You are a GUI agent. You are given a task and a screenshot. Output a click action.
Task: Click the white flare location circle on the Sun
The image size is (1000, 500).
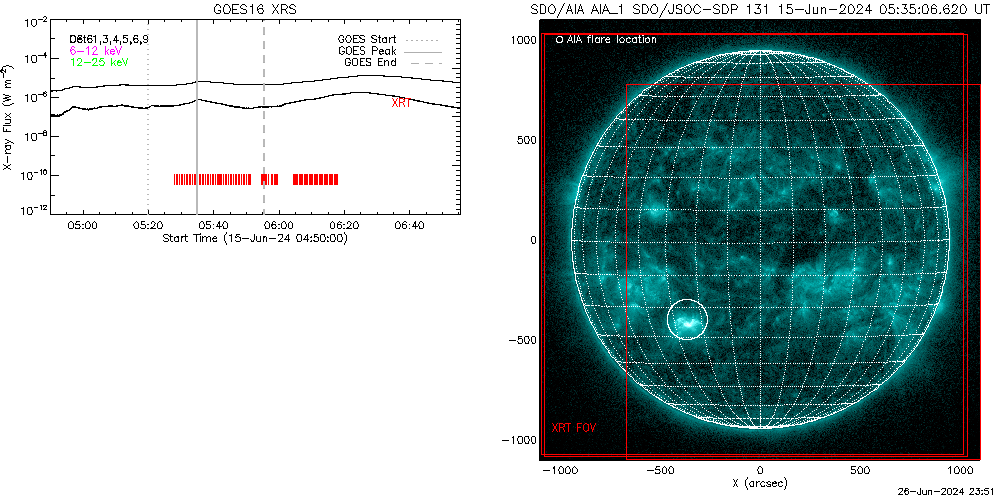click(688, 319)
